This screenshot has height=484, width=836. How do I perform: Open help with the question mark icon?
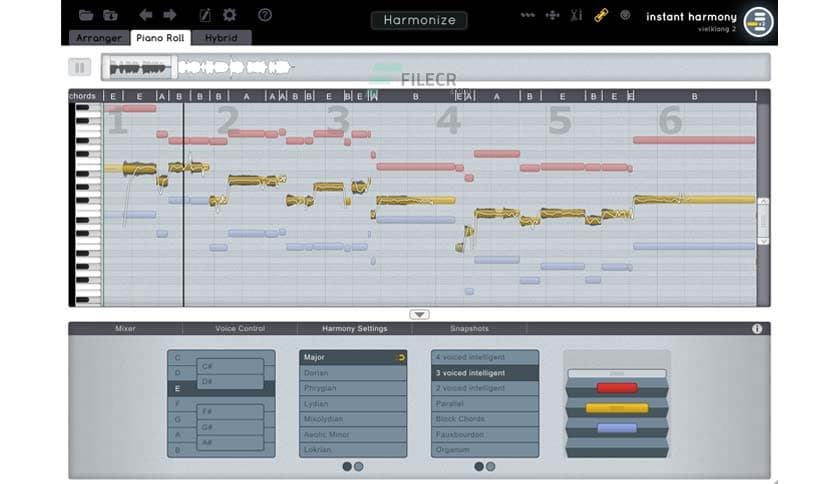point(265,15)
